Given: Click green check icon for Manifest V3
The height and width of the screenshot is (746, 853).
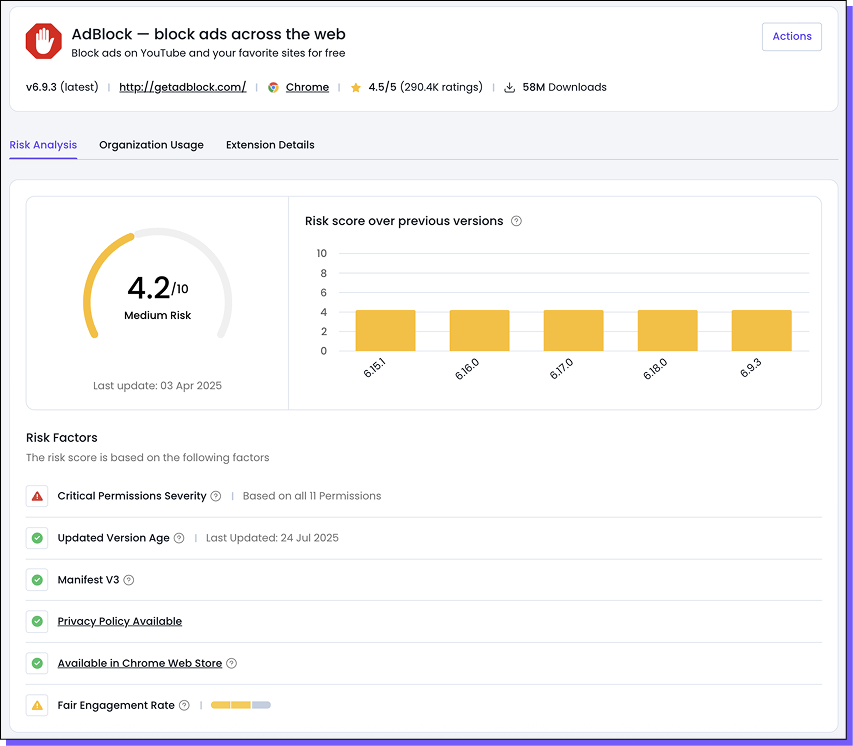Looking at the screenshot, I should pos(37,579).
